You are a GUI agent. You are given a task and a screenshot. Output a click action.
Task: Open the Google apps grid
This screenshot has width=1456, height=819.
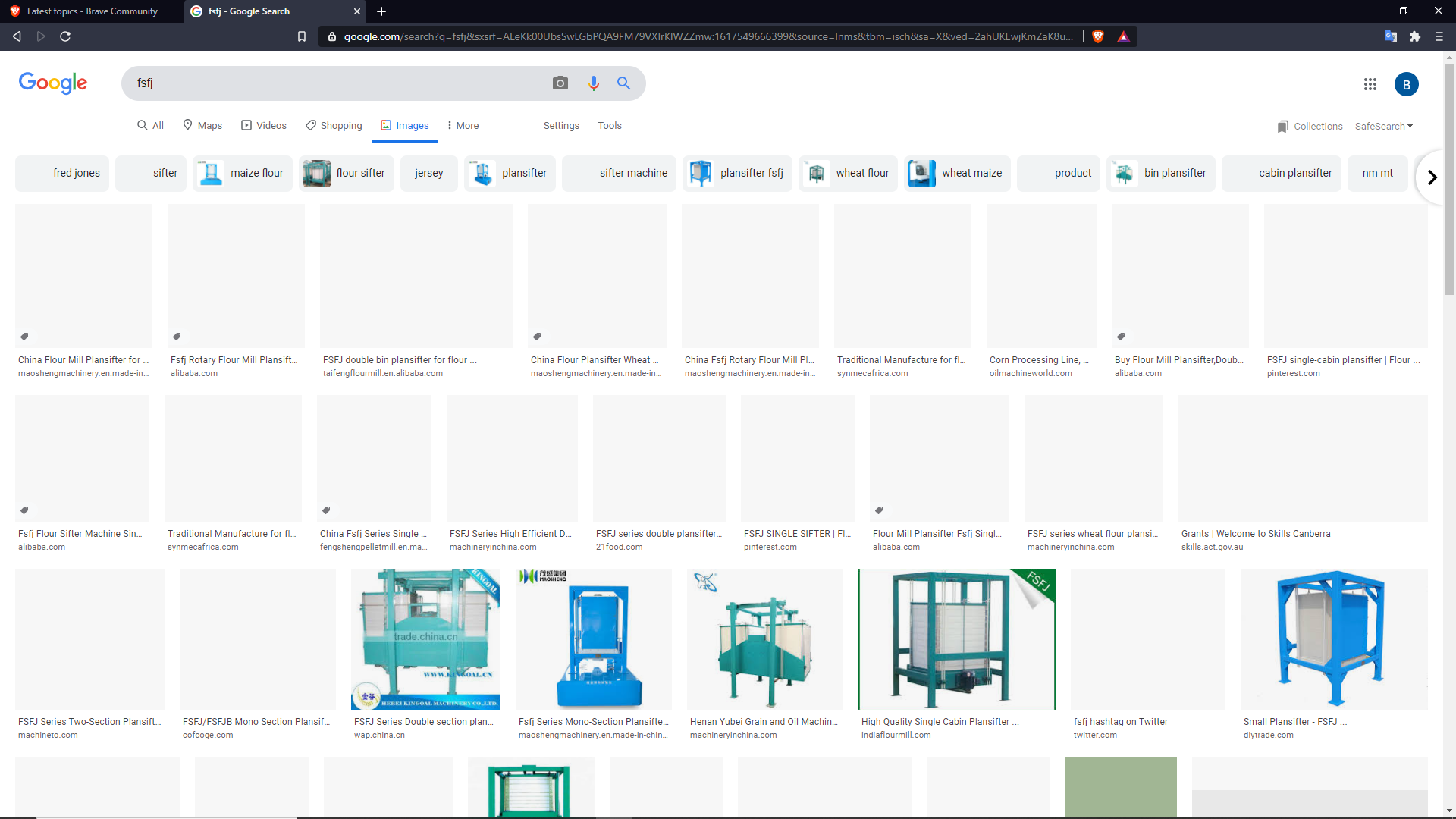1370,84
